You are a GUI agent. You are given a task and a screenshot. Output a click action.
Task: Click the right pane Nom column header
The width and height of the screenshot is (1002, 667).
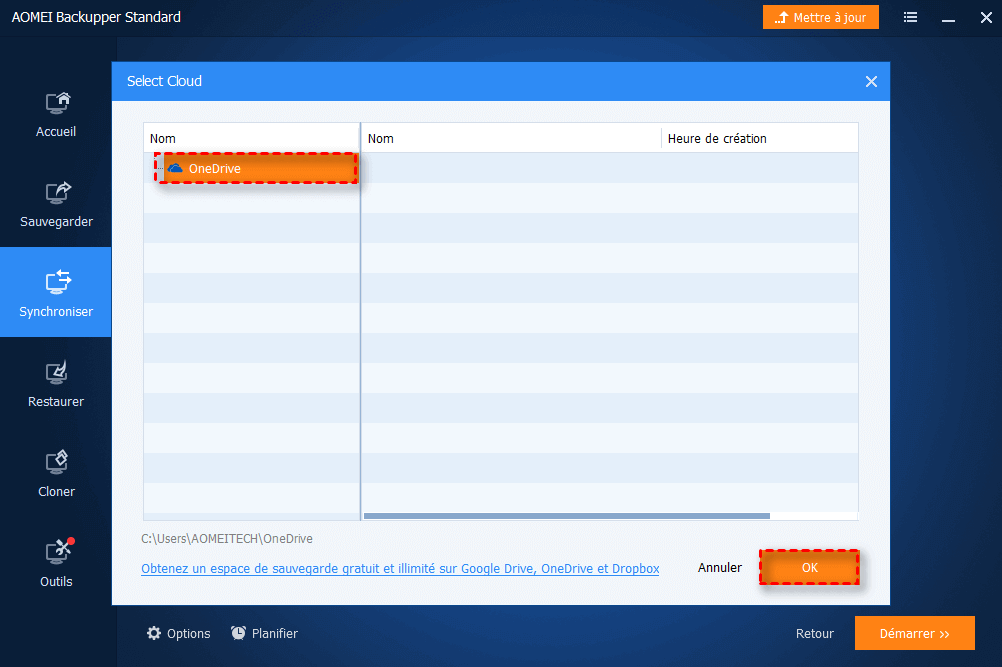pyautogui.click(x=511, y=138)
